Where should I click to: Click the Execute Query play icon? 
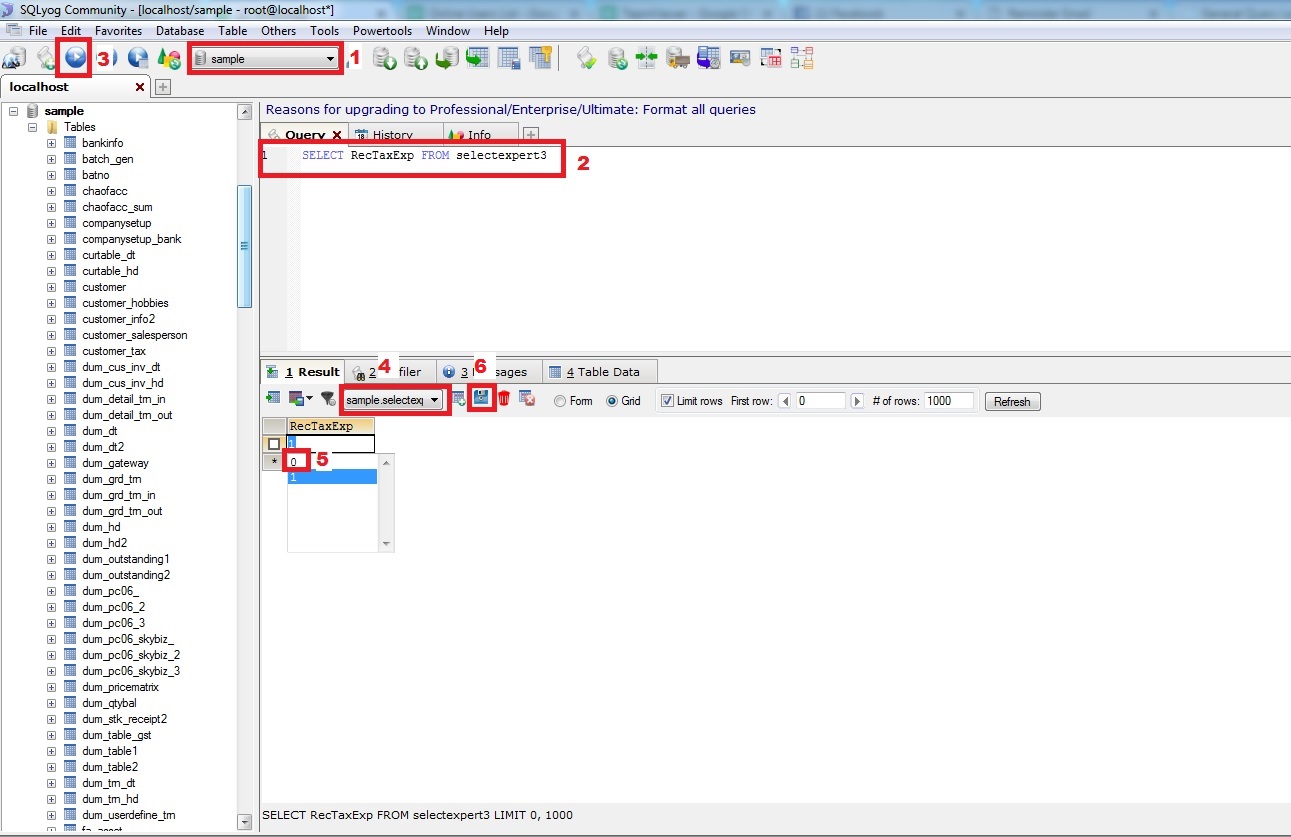coord(75,58)
